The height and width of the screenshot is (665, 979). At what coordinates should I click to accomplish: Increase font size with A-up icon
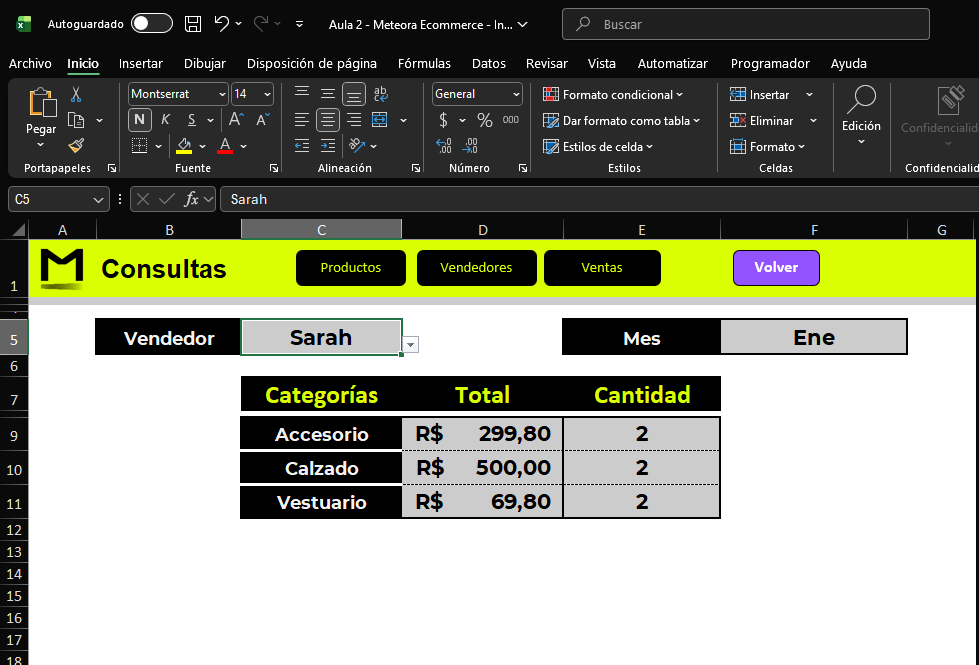(236, 119)
